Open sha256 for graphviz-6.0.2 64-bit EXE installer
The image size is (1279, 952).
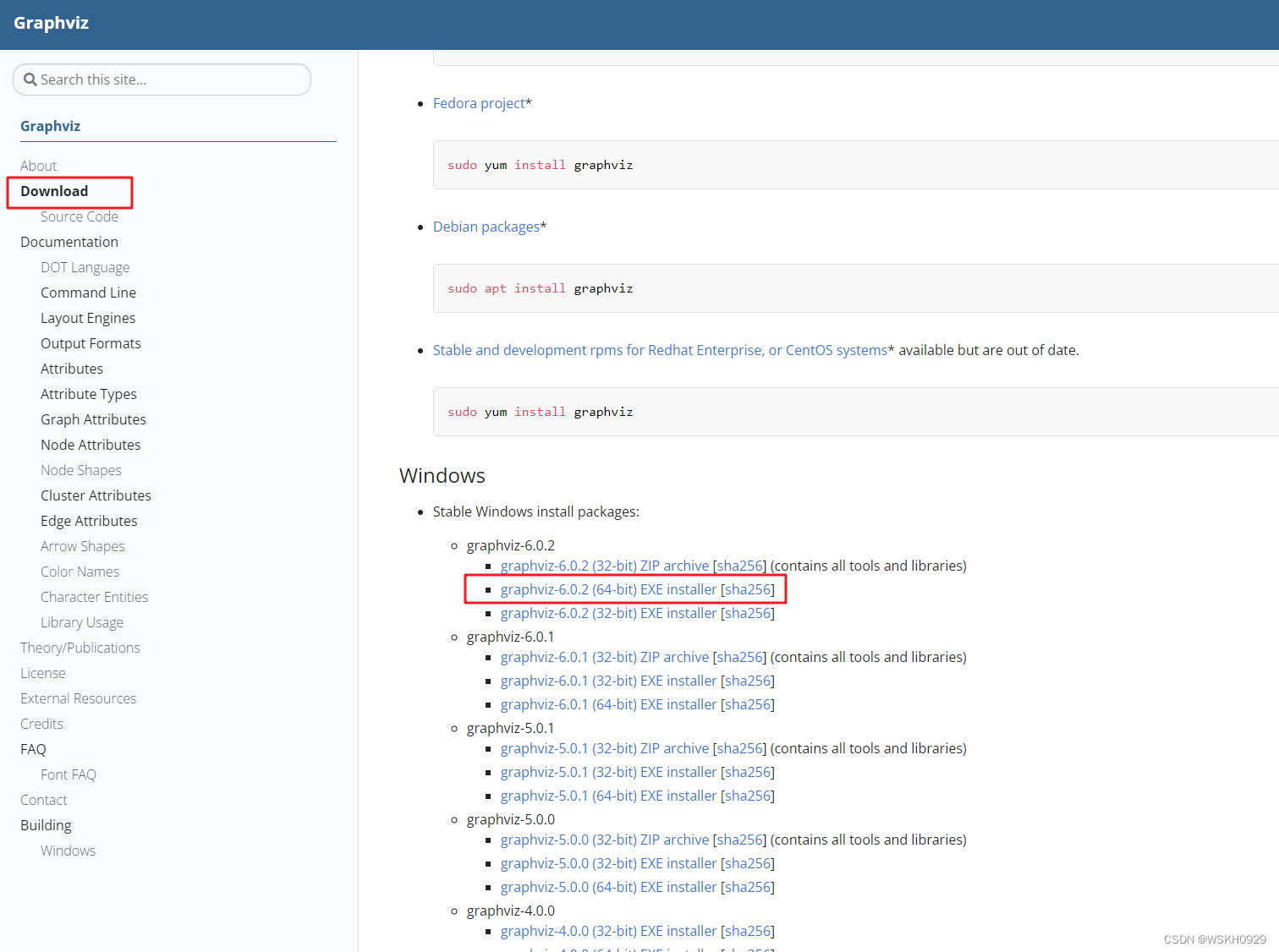coord(748,589)
